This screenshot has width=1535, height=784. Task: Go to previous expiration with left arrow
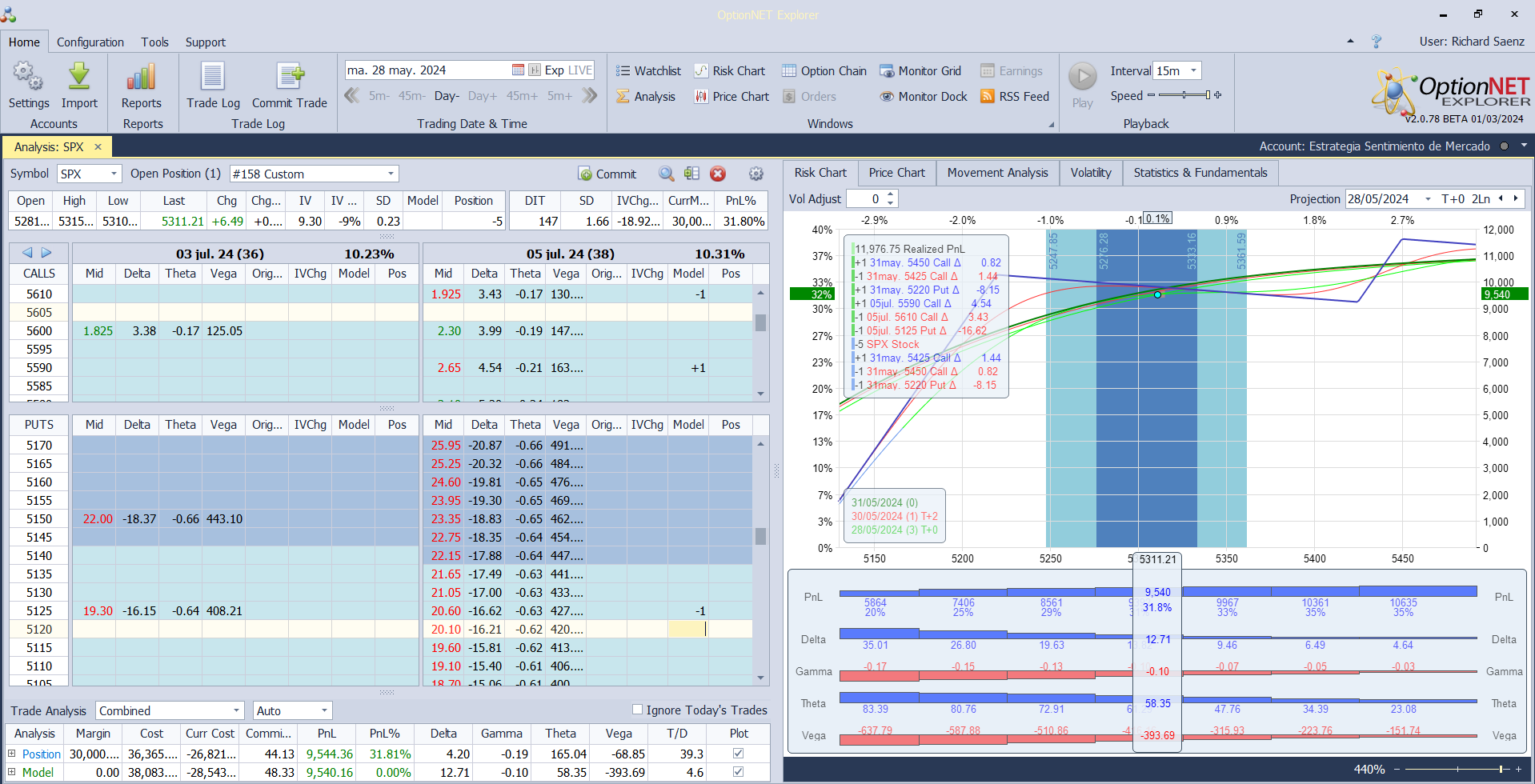[27, 253]
